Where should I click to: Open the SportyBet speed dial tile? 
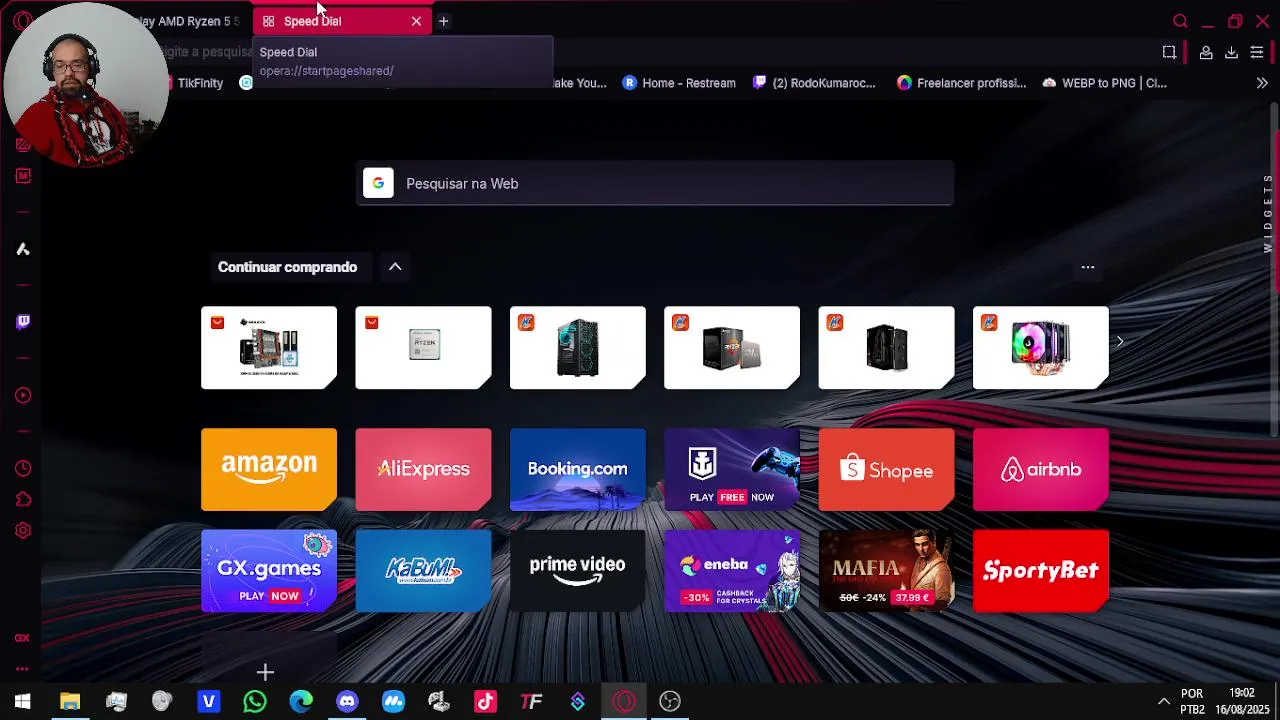click(x=1041, y=570)
